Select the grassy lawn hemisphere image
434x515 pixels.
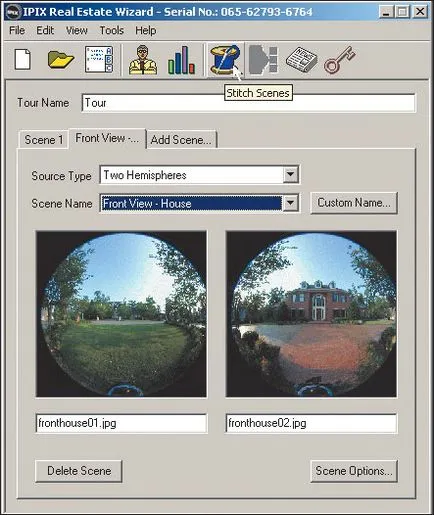[x=121, y=314]
